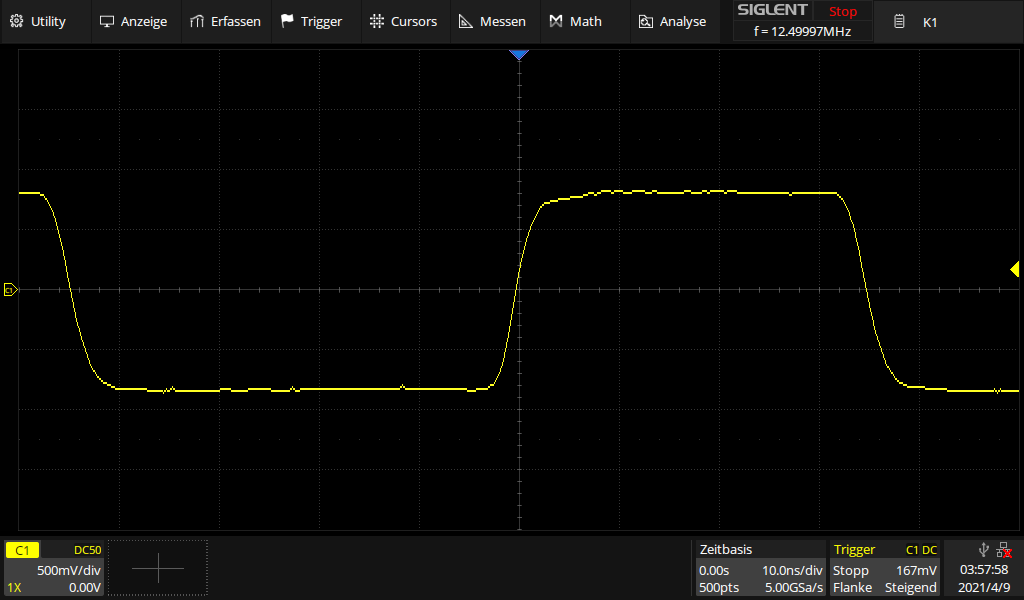This screenshot has width=1024, height=600.
Task: Click the yellow trigger level arrow
Action: point(1014,269)
